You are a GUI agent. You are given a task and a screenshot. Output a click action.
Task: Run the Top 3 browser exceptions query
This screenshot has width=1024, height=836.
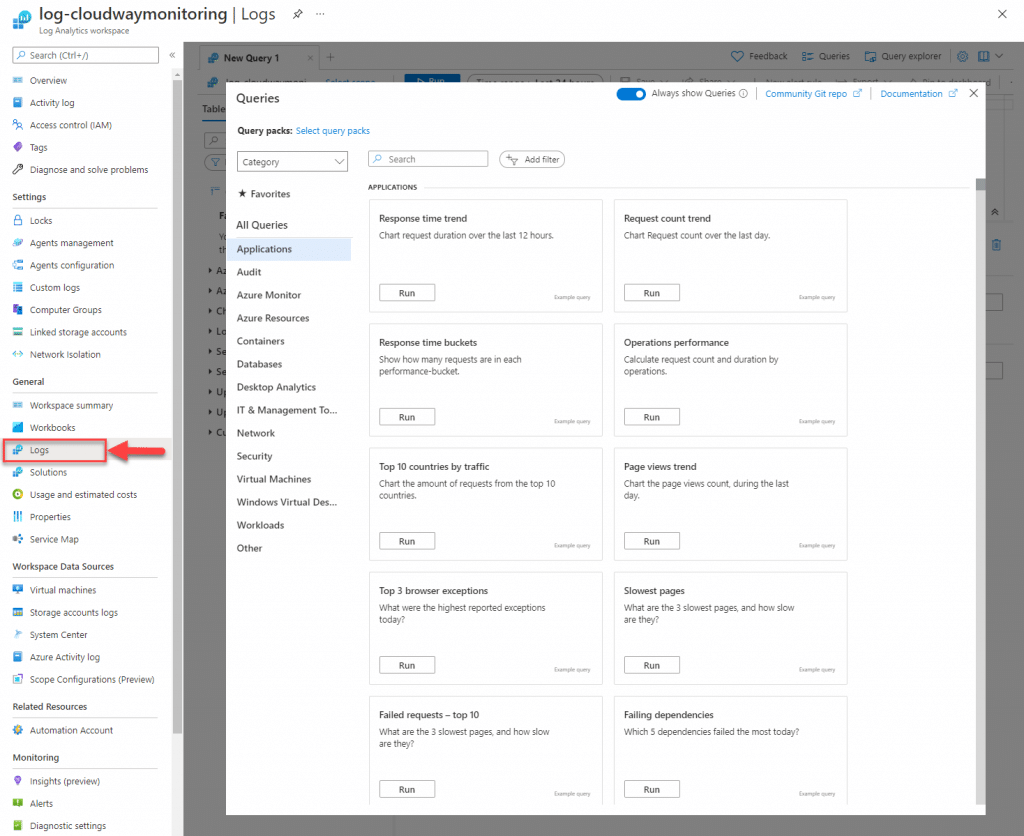407,665
